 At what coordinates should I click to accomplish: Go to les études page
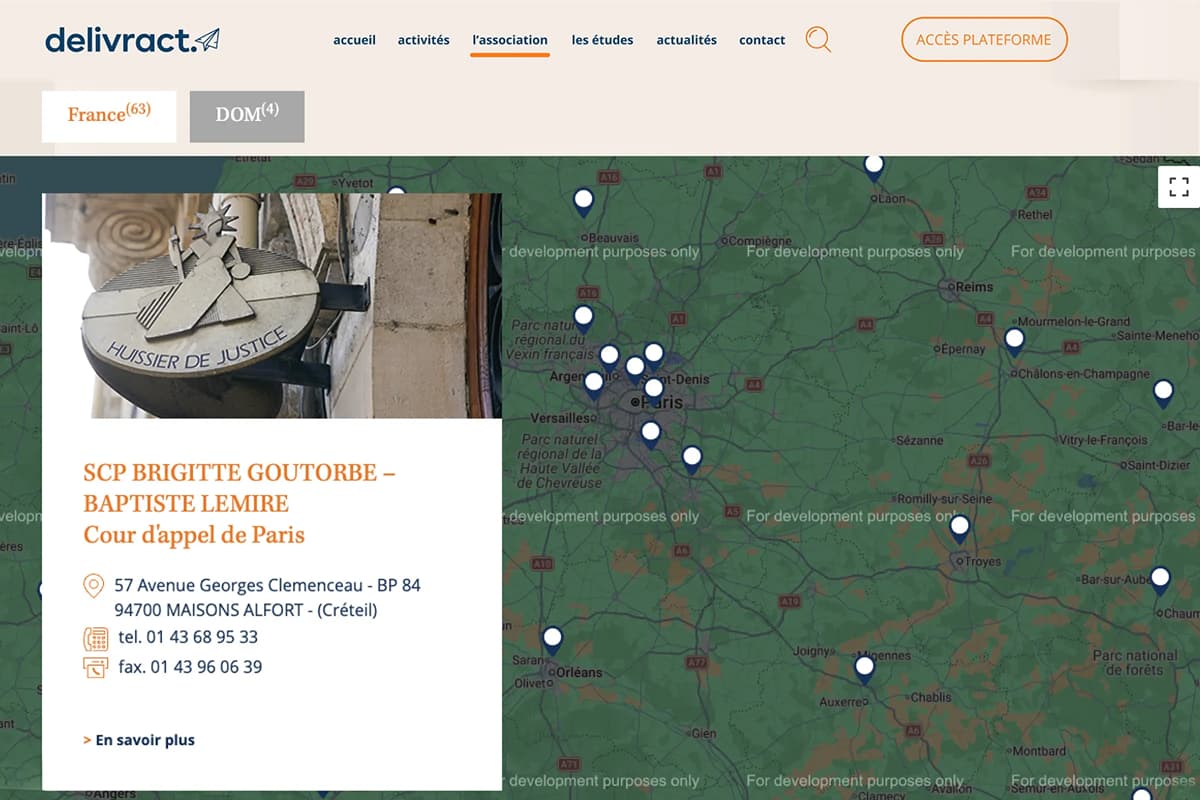click(x=602, y=40)
